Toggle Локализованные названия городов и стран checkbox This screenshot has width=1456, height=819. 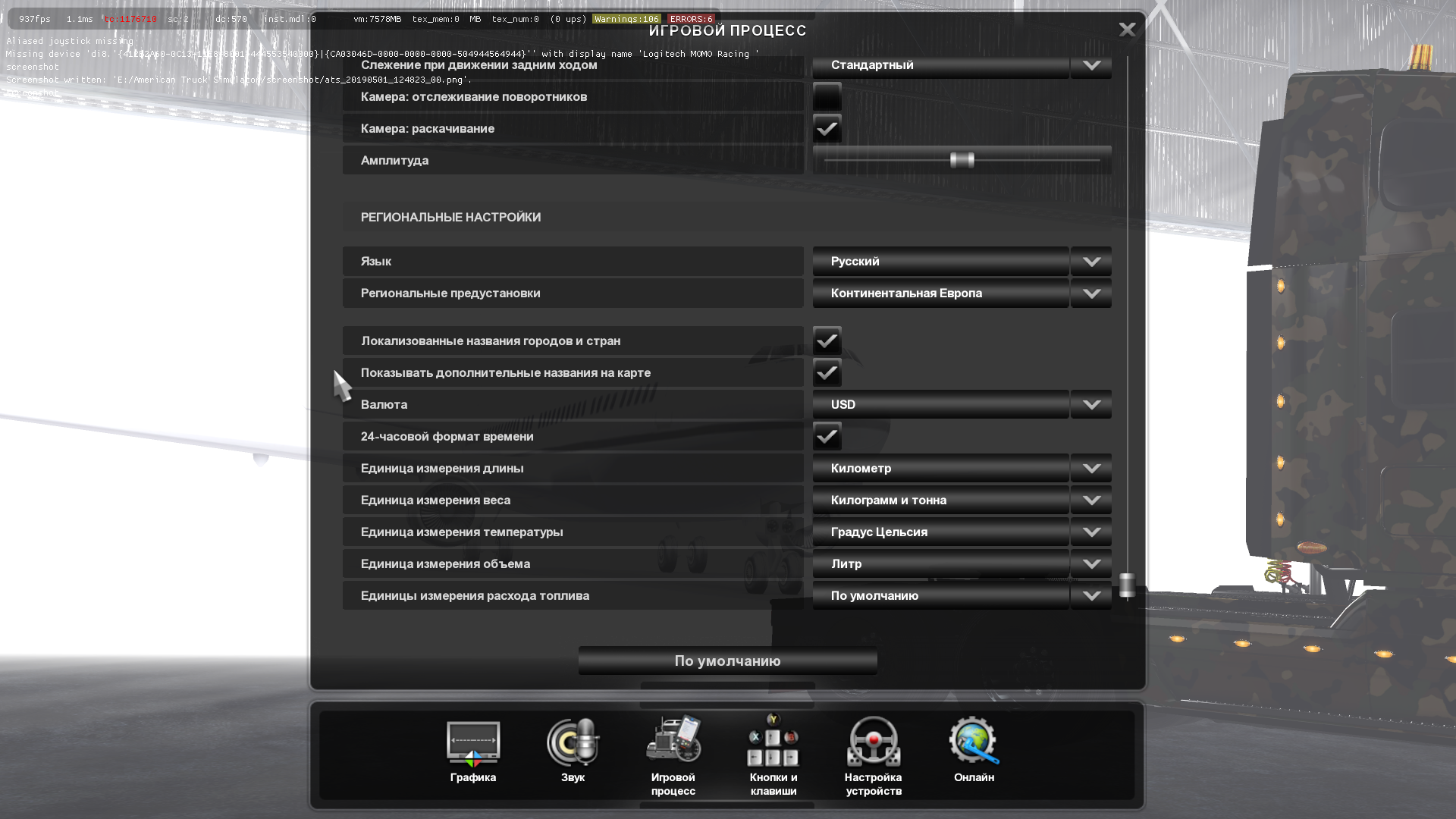[827, 341]
